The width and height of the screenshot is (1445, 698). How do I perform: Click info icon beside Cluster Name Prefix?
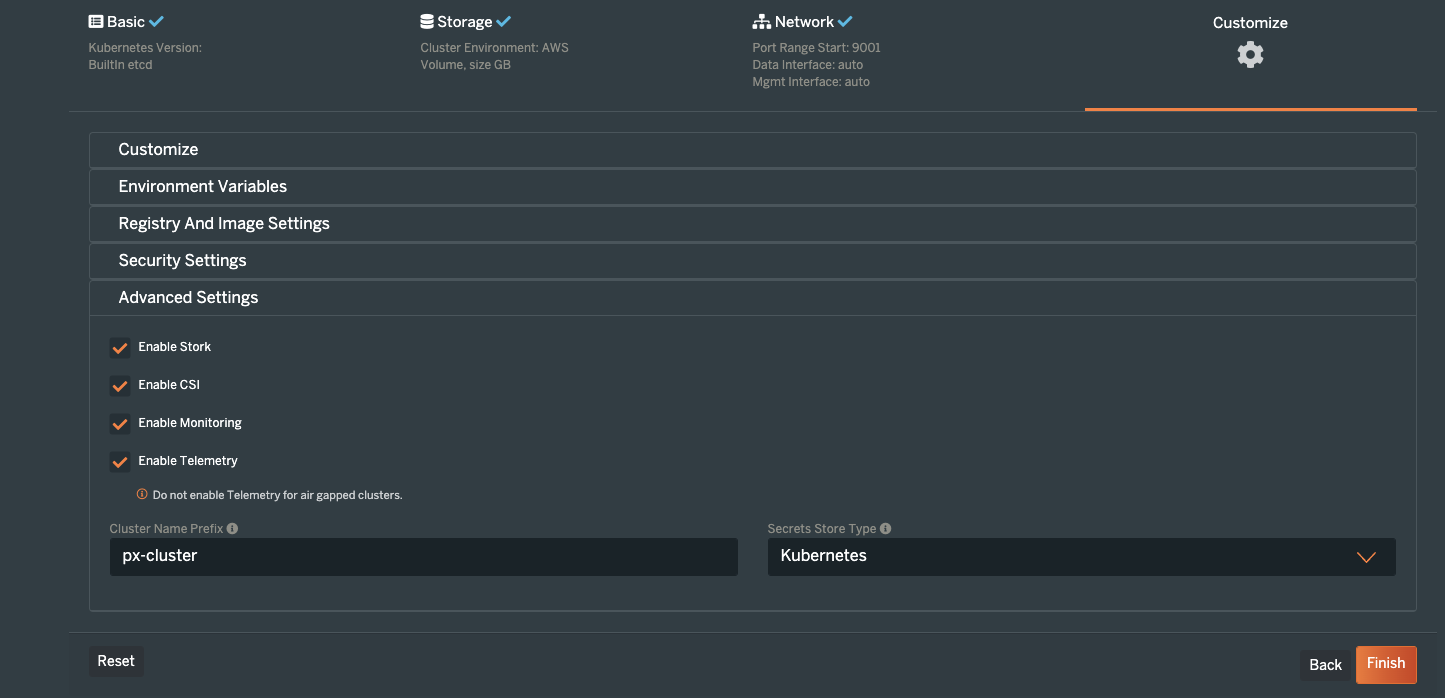(x=232, y=529)
